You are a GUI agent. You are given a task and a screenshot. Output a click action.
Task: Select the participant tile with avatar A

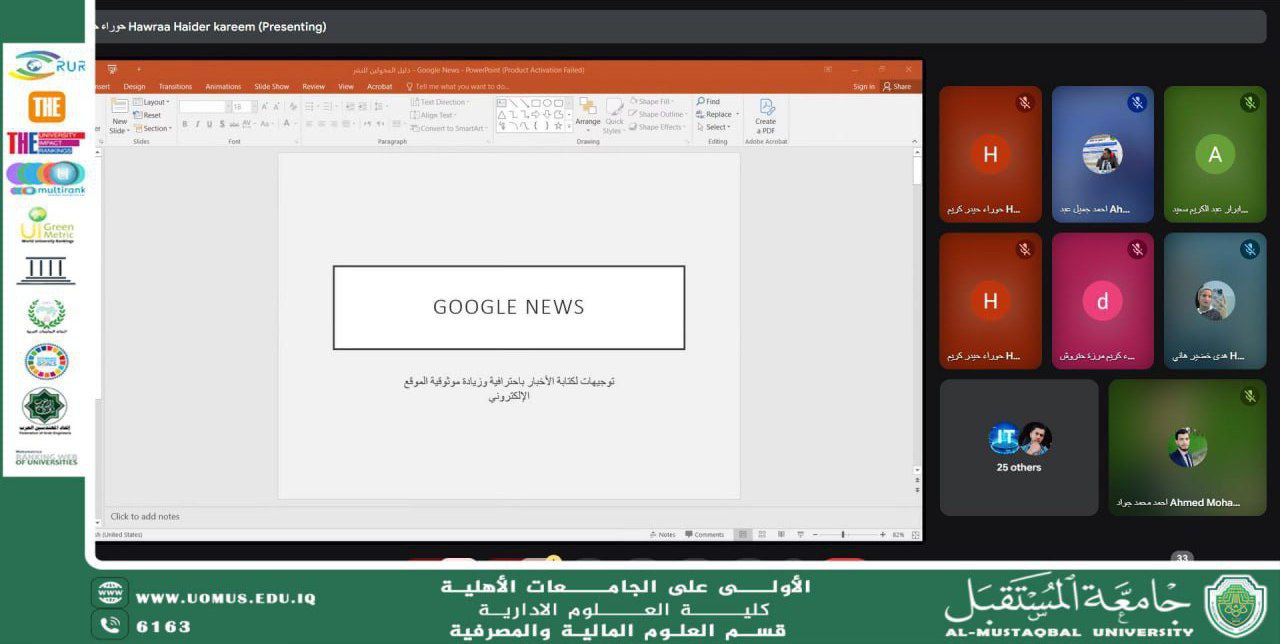(1215, 154)
